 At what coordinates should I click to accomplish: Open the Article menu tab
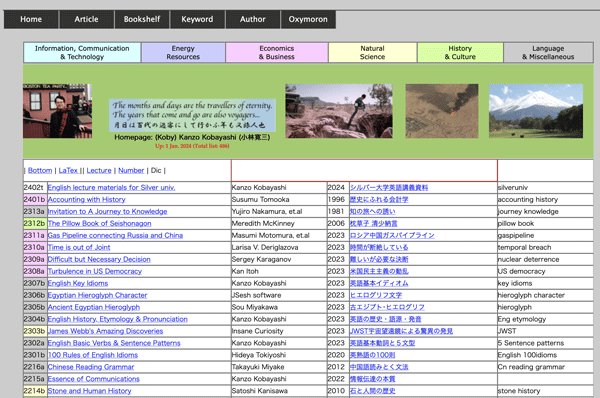click(x=86, y=20)
